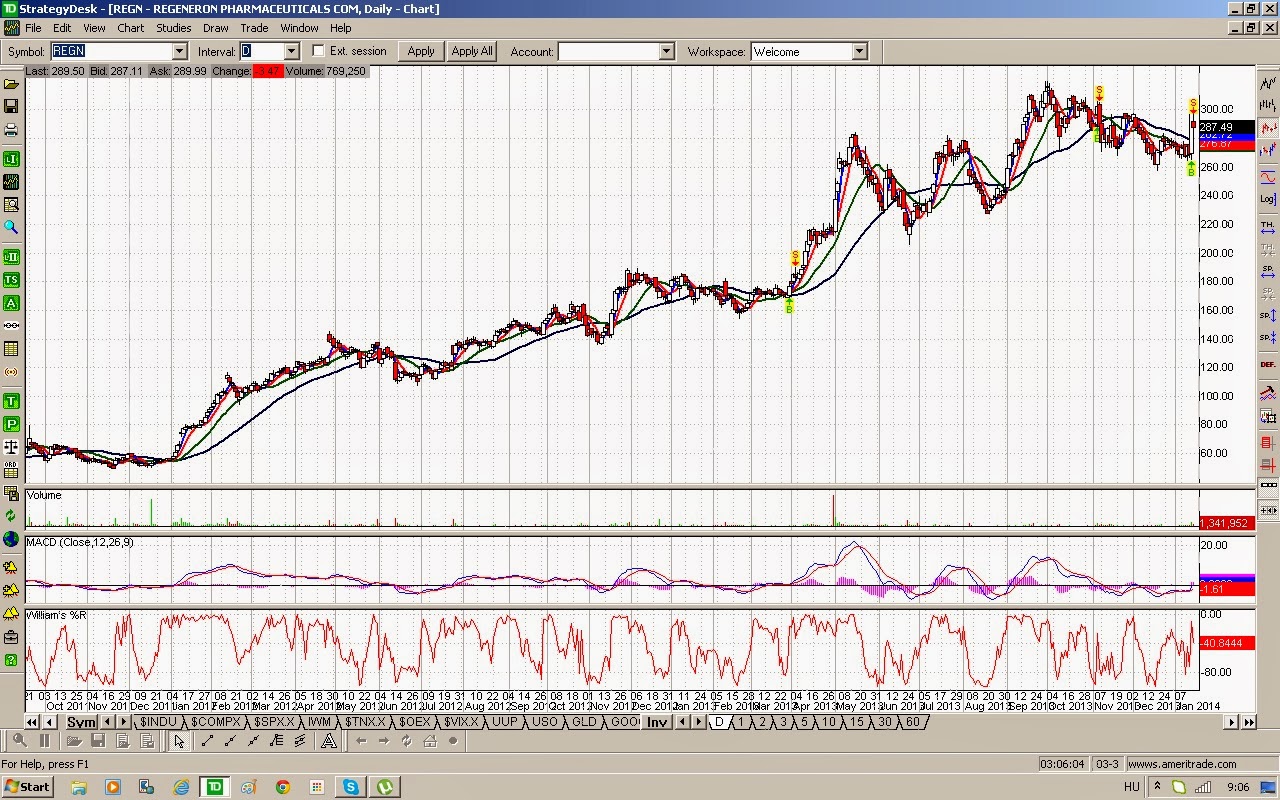Open the File menu
The height and width of the screenshot is (800, 1280).
click(x=33, y=28)
